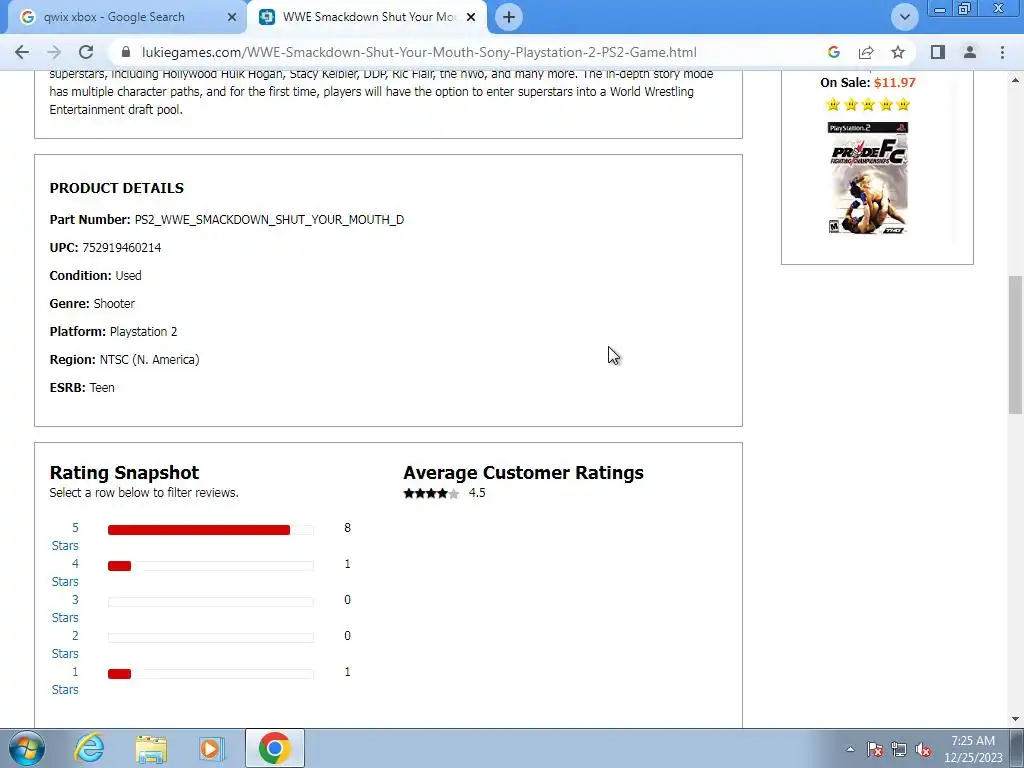1024x768 pixels.
Task: Launch Internet Explorer from taskbar
Action: [89, 748]
